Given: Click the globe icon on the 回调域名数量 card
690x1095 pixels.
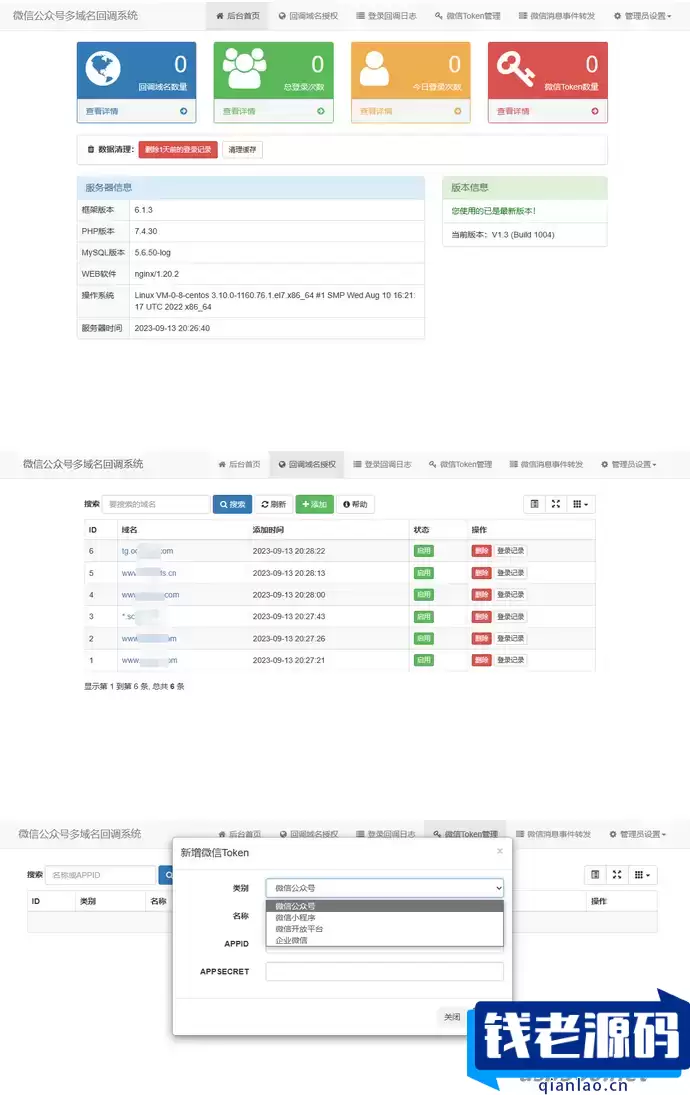Looking at the screenshot, I should [x=103, y=68].
